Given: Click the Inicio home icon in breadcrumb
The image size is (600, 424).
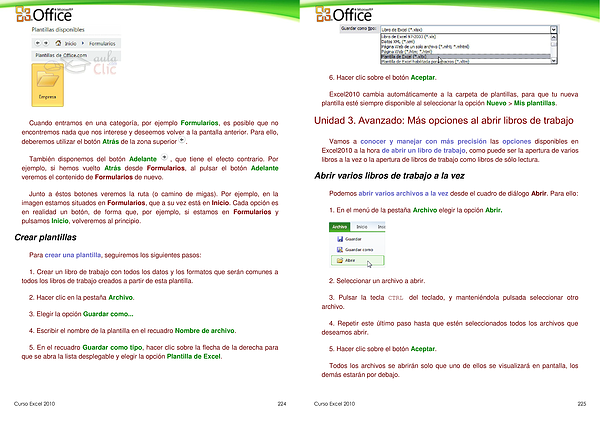Looking at the screenshot, I should tap(58, 43).
